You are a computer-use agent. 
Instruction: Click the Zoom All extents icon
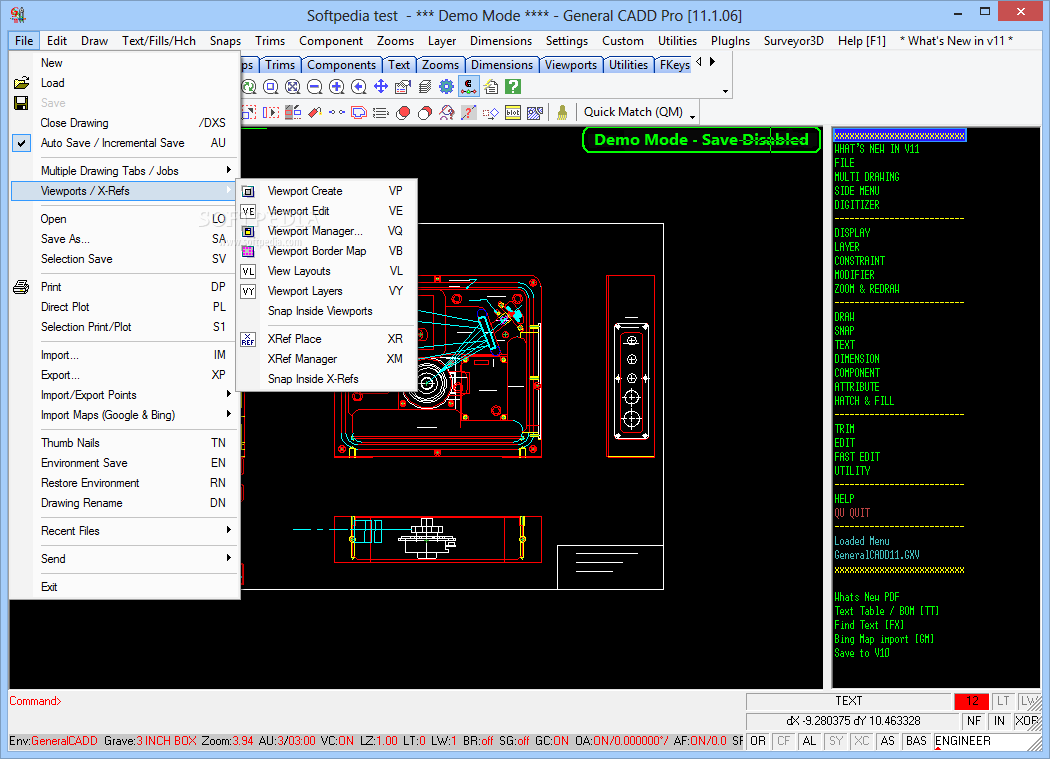point(293,87)
